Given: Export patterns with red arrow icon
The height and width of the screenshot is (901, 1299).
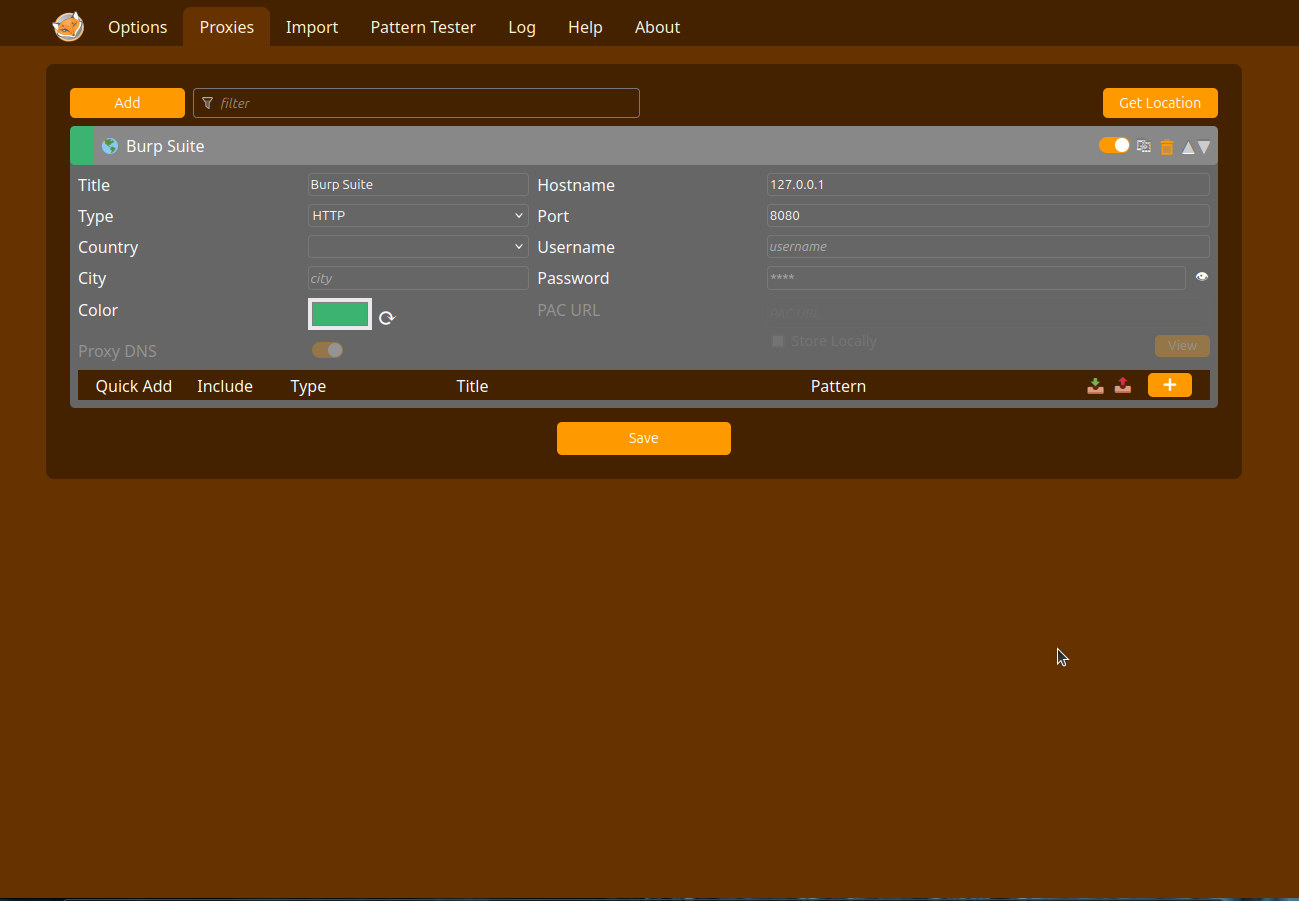Looking at the screenshot, I should (x=1123, y=385).
